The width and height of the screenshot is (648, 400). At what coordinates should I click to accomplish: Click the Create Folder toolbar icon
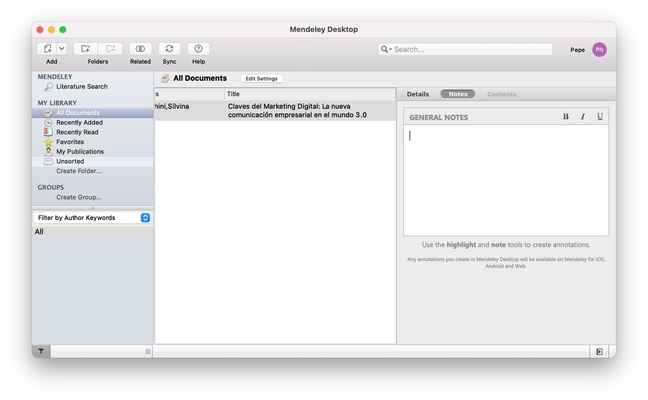86,49
